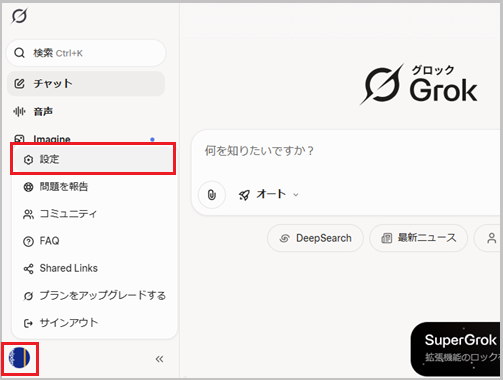Image resolution: width=503 pixels, height=380 pixels.
Task: Open the チャット sidebar item
Action: (86, 84)
